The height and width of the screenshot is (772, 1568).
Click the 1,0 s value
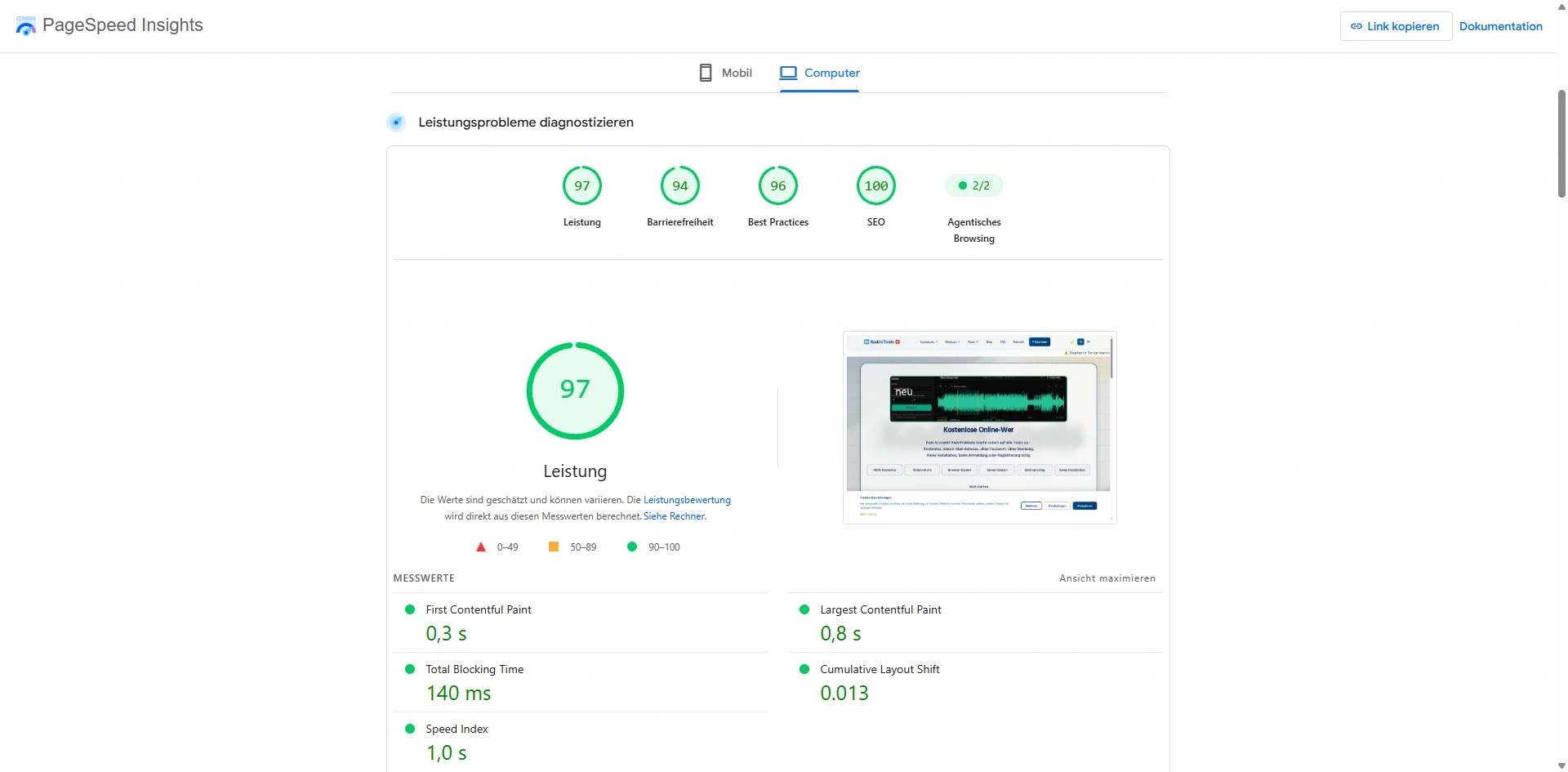(446, 753)
